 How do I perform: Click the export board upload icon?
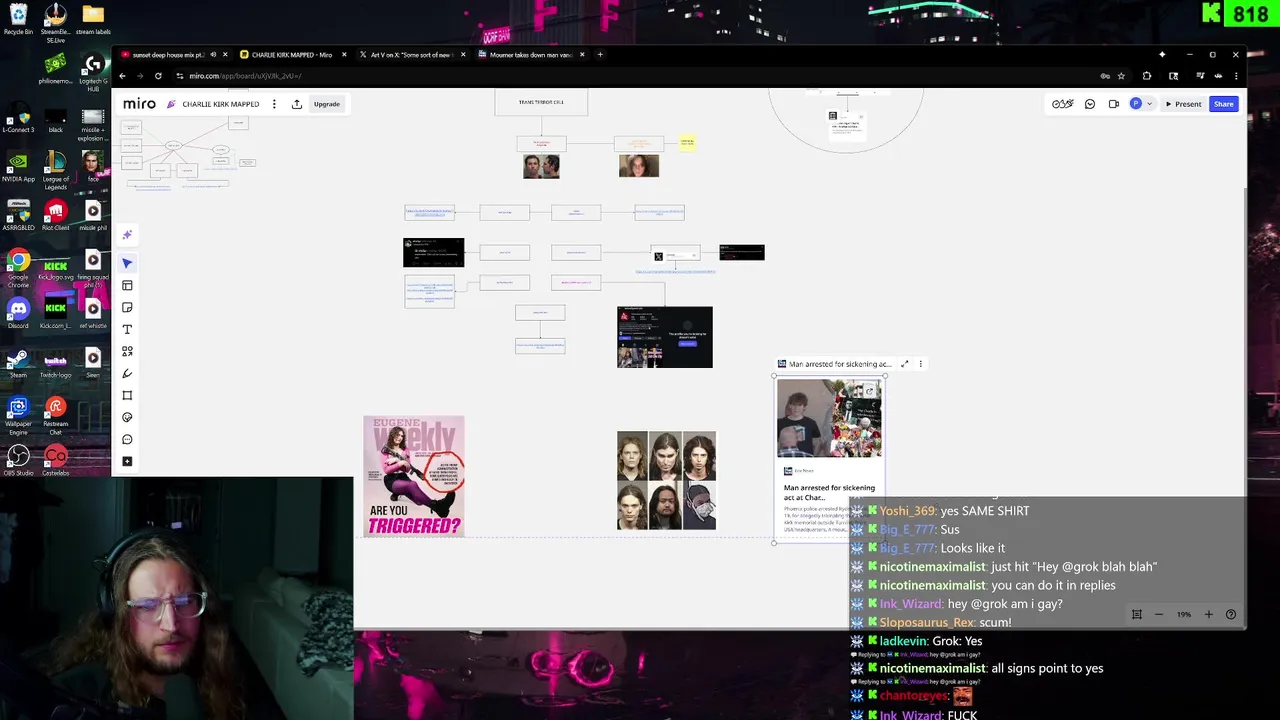[x=297, y=104]
